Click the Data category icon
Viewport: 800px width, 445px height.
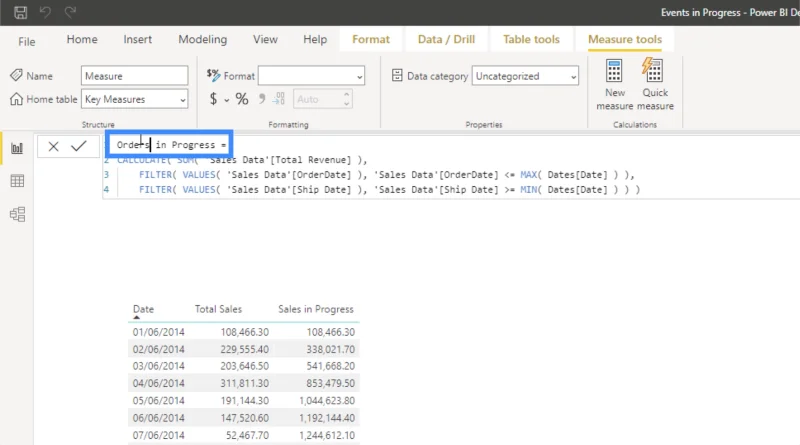(x=397, y=76)
